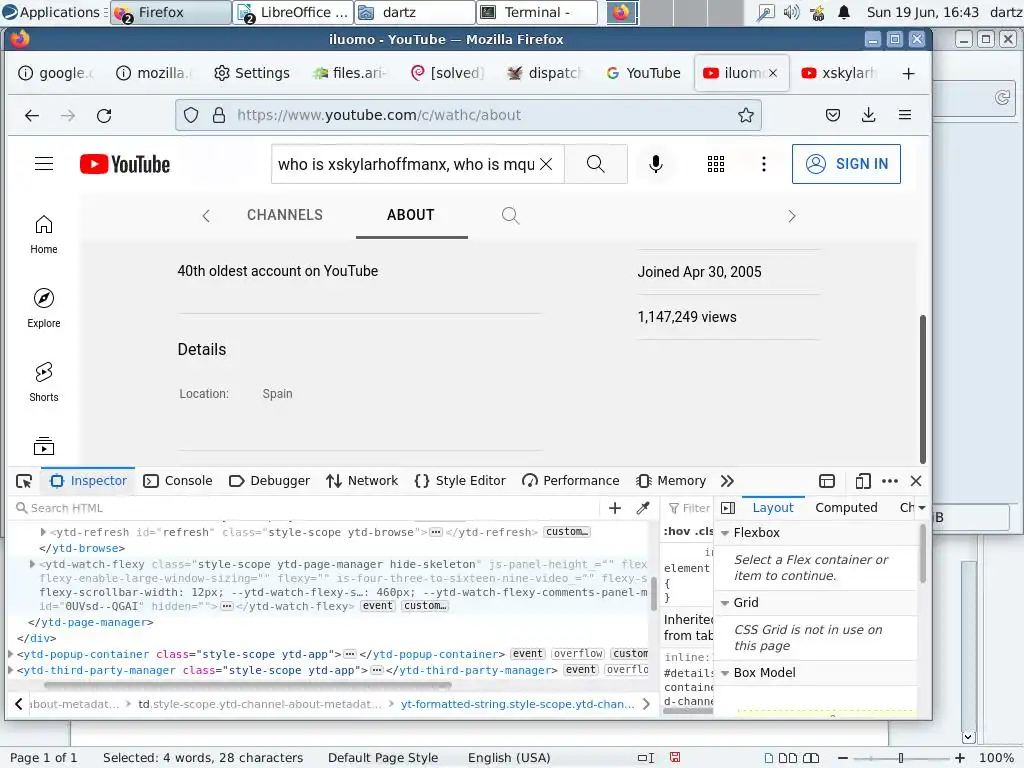
Task: Expand the ytd-refresh node
Action: tap(43, 532)
